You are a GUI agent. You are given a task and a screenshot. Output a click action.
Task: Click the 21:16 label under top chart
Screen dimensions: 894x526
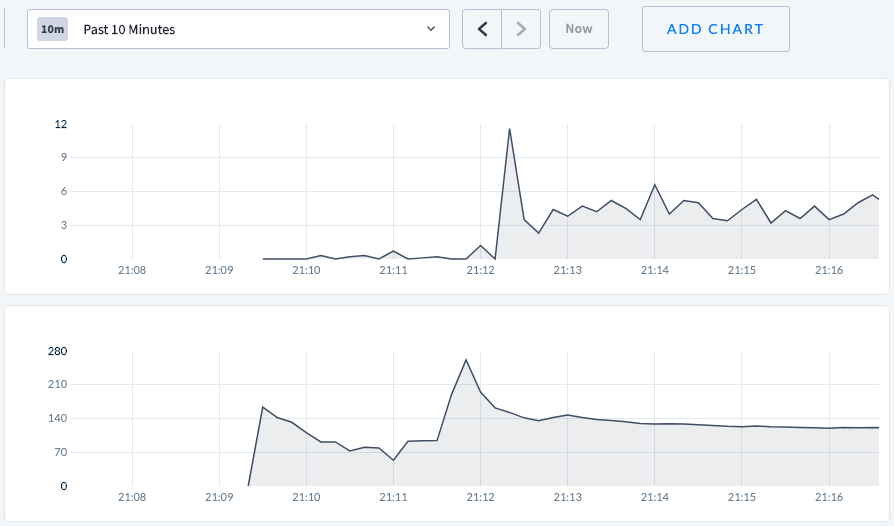click(828, 270)
